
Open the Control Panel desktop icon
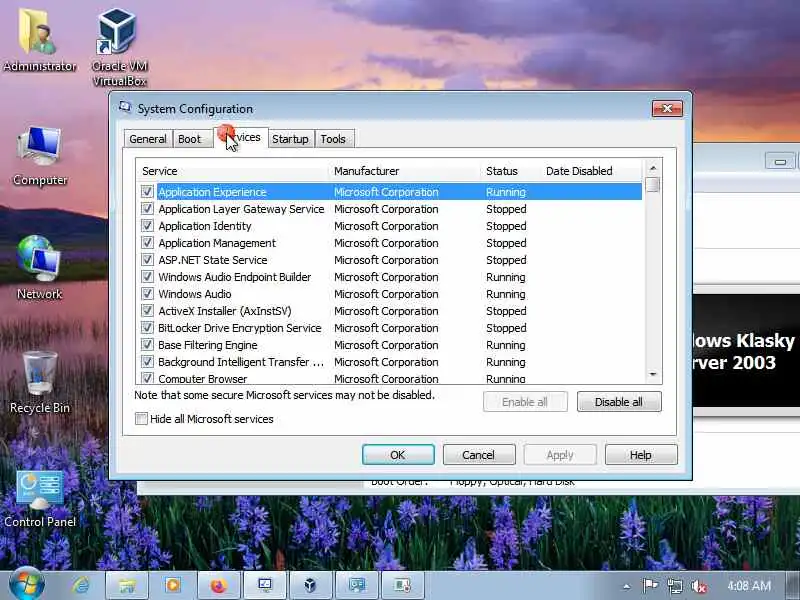pos(40,498)
